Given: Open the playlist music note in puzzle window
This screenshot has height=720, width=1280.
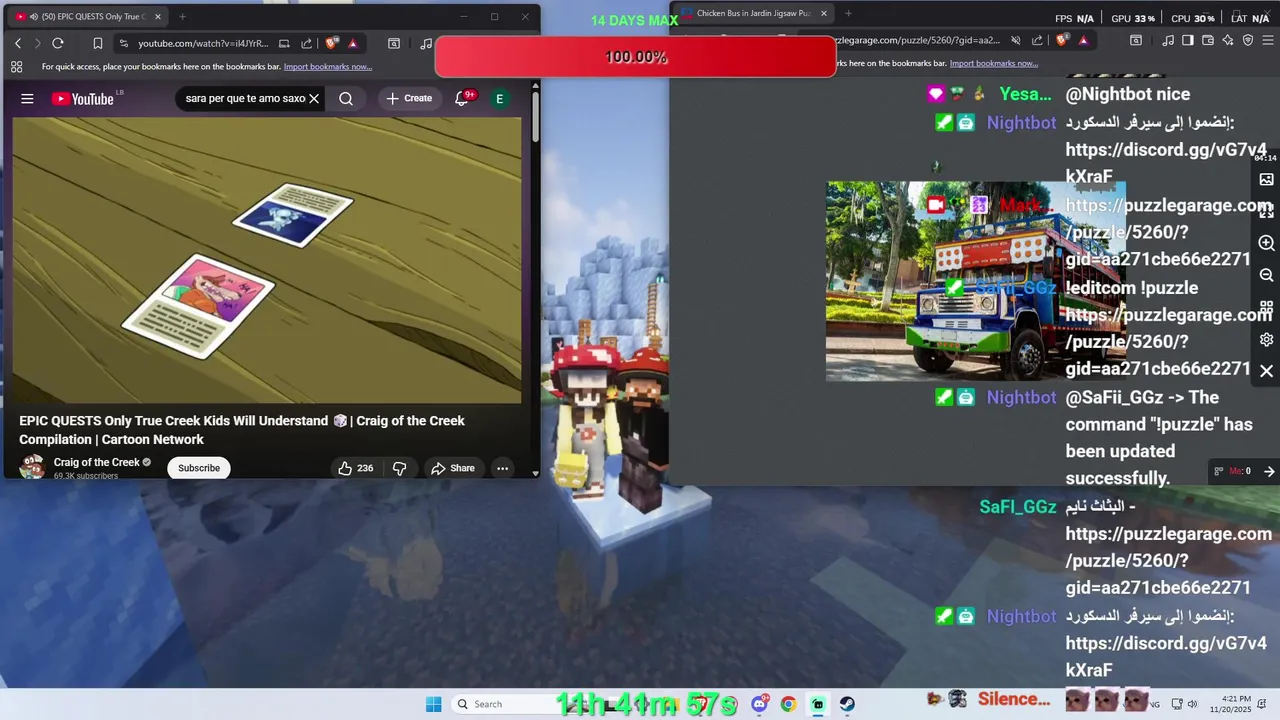Looking at the screenshot, I should point(1168,40).
